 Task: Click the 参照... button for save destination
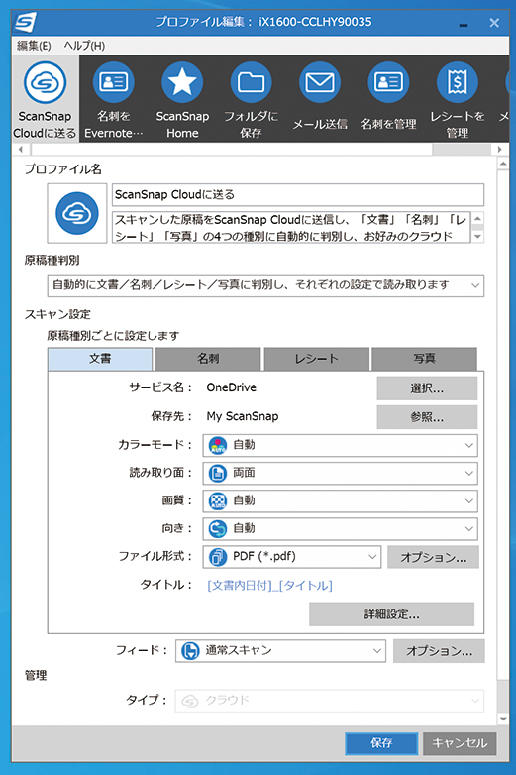(x=427, y=417)
